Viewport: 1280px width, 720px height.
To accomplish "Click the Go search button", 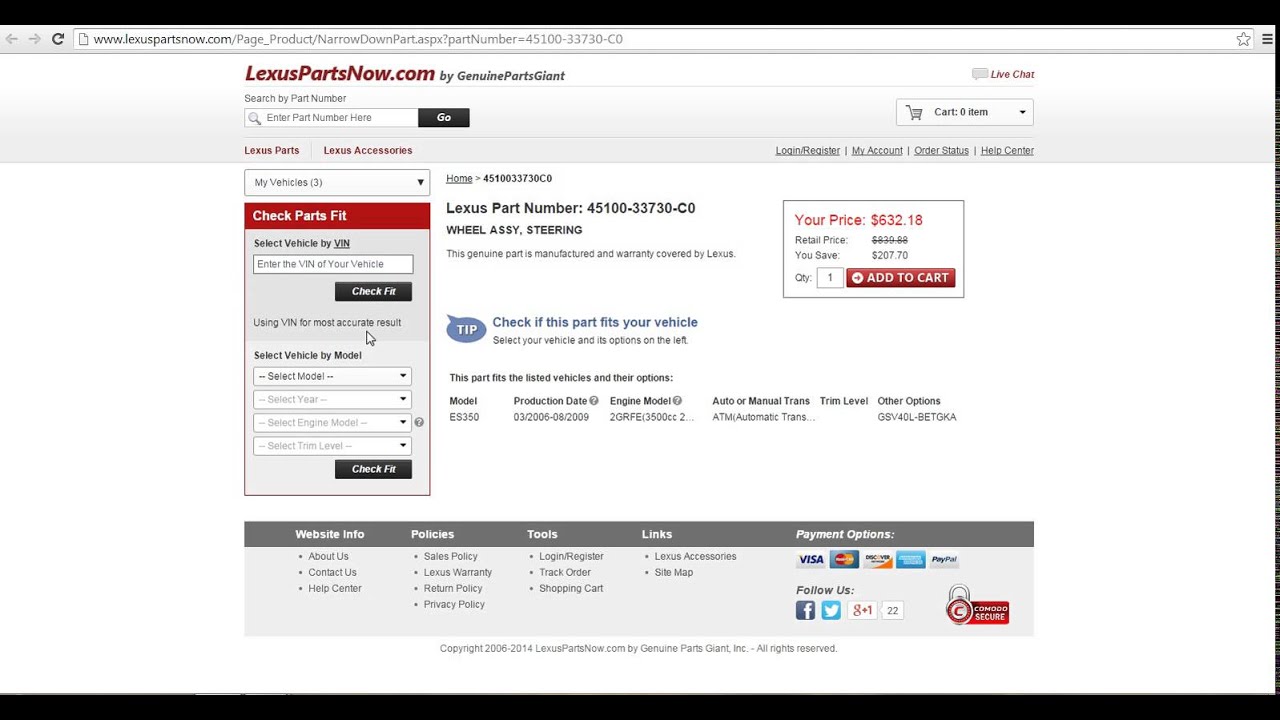I will [444, 118].
